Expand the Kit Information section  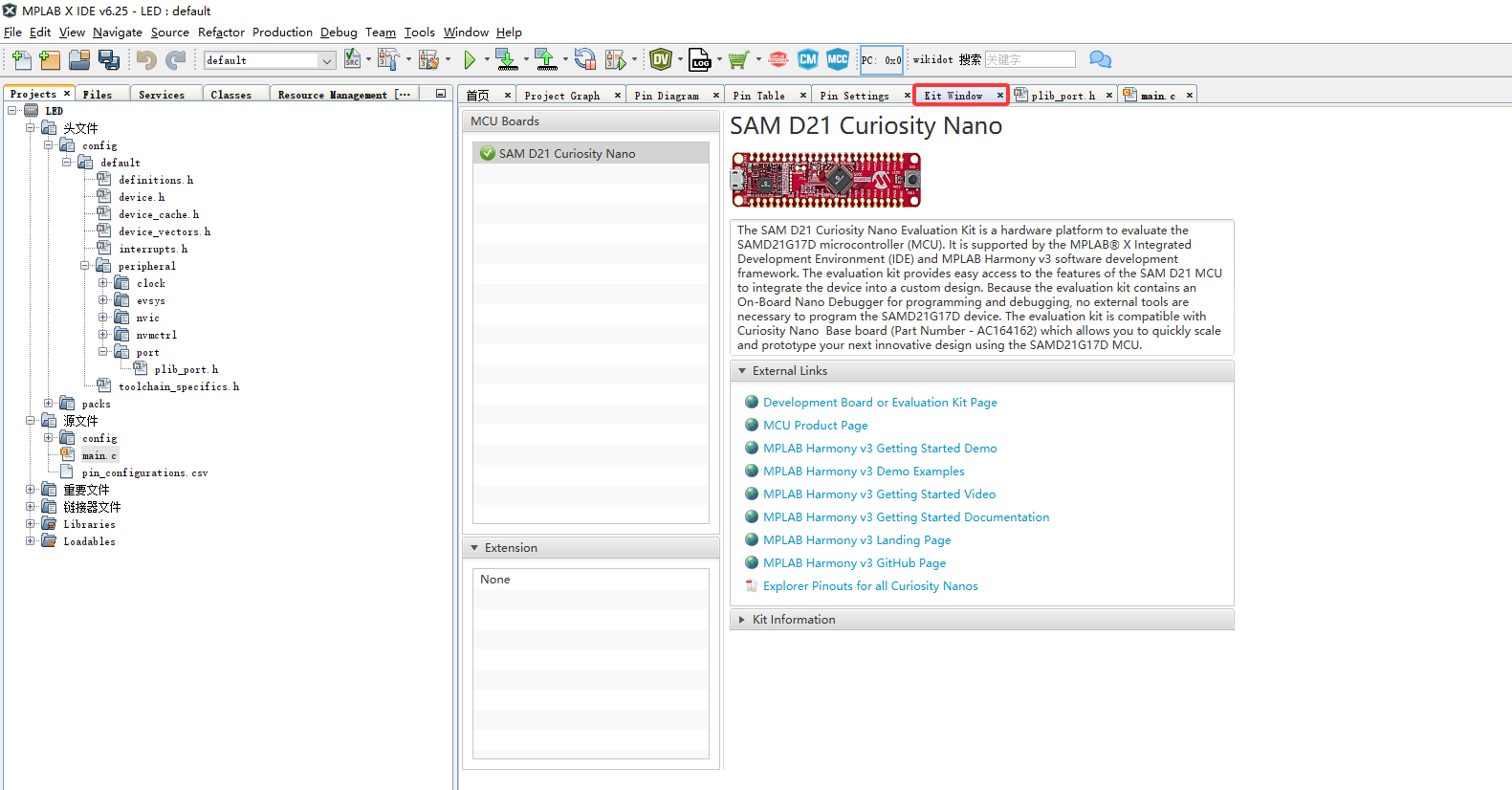[742, 620]
